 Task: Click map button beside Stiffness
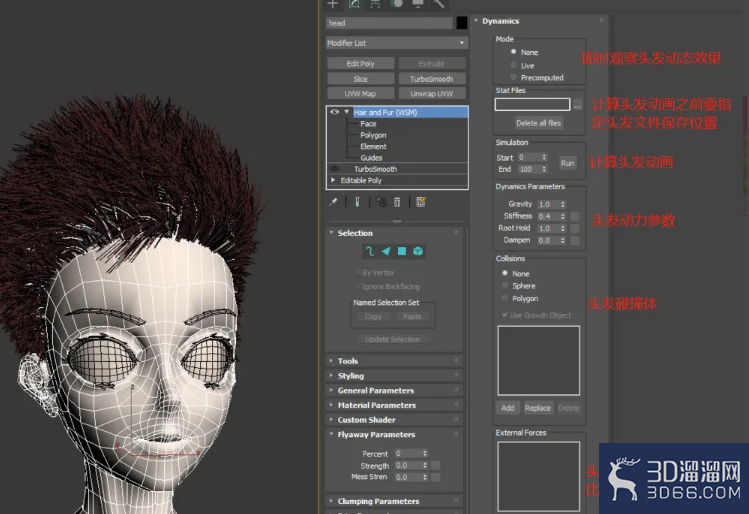pyautogui.click(x=575, y=216)
